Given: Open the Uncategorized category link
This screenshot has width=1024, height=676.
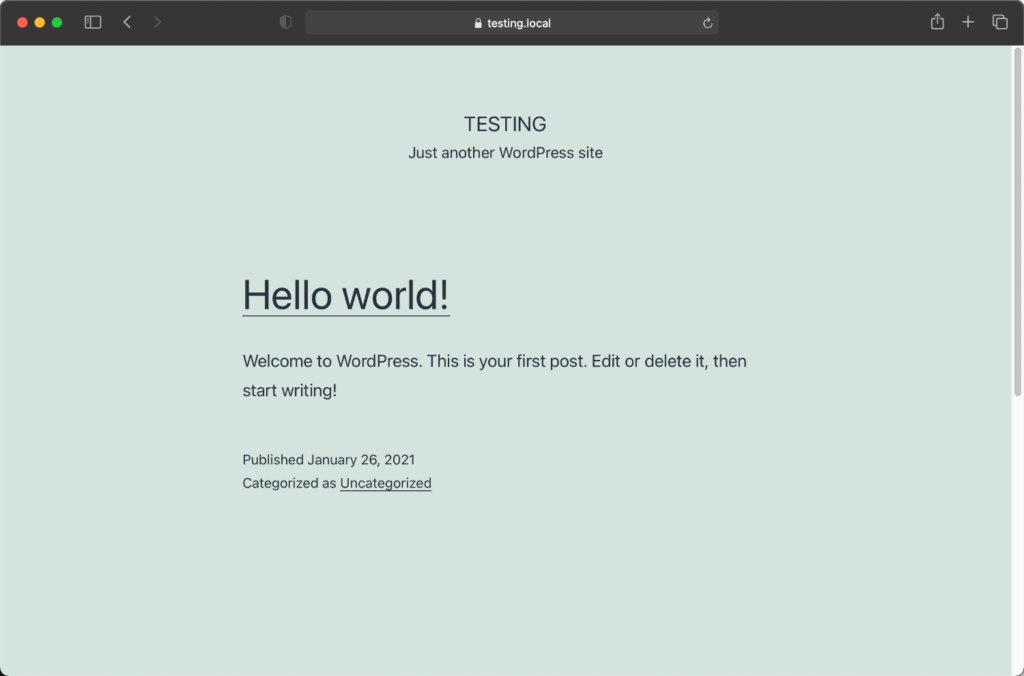Looking at the screenshot, I should [385, 483].
